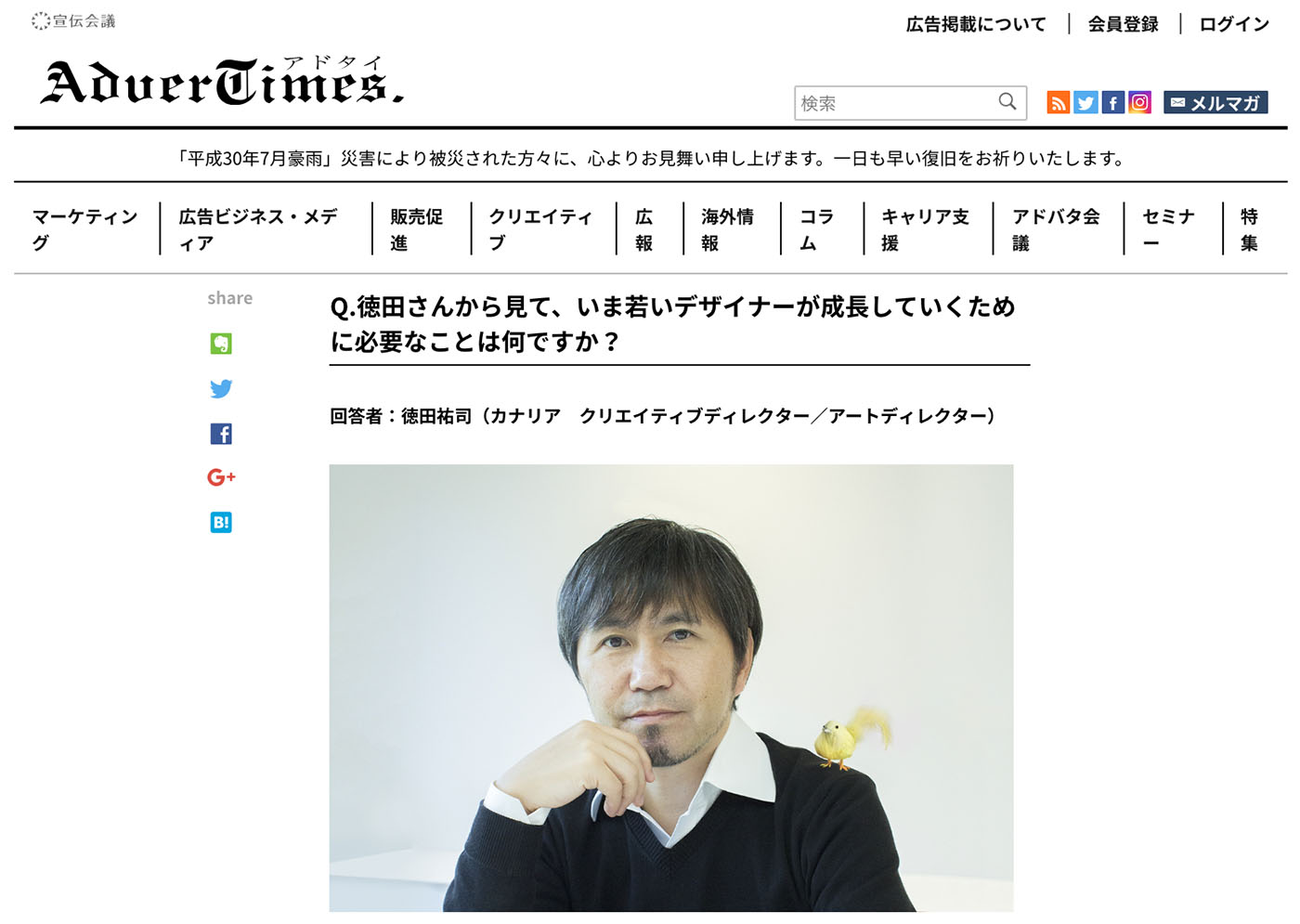This screenshot has height=924, width=1300.
Task: Share article on Twitter sidebar icon
Action: pyautogui.click(x=221, y=388)
